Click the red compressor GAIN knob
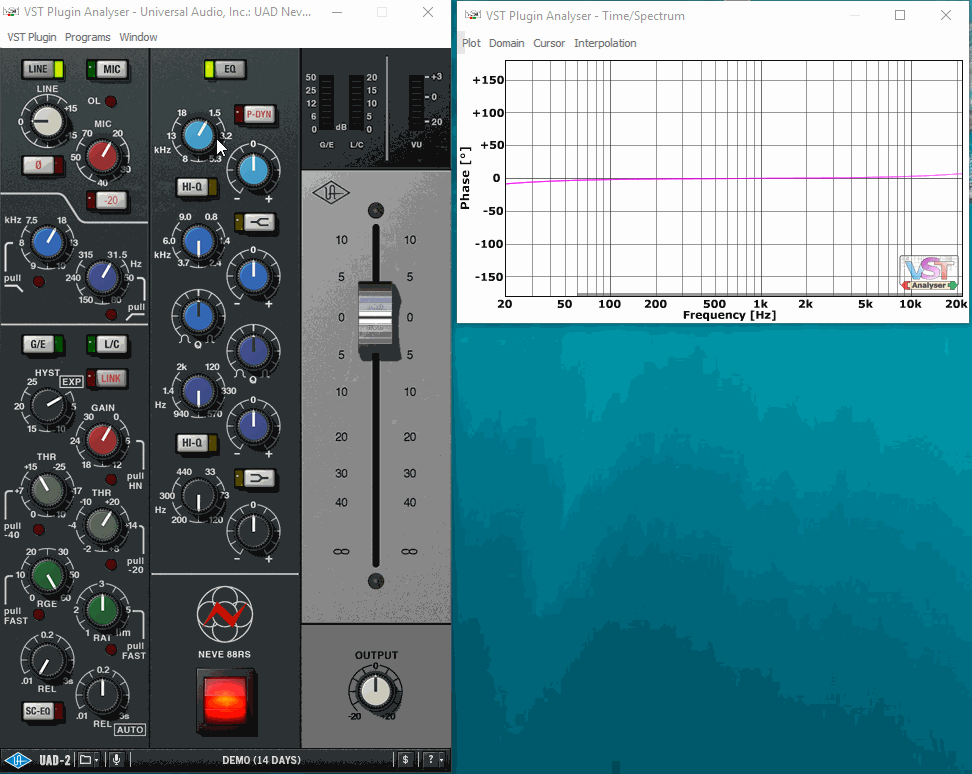 coord(103,441)
